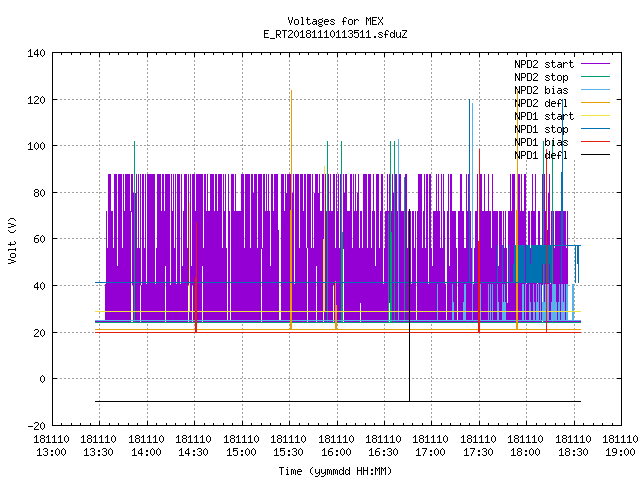Click the x-axis tick 181110 18:00
The height and width of the screenshot is (480, 640).
[x=525, y=446]
